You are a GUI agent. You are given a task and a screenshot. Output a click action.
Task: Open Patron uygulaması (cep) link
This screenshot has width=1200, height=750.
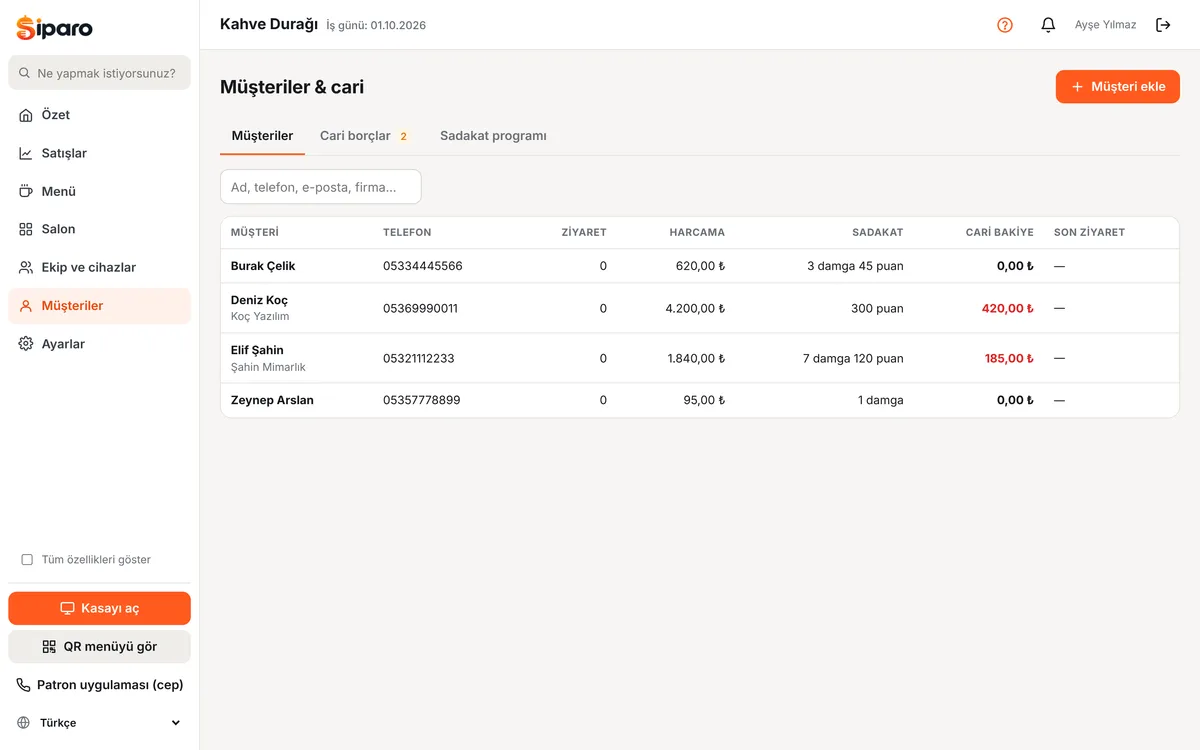click(99, 685)
